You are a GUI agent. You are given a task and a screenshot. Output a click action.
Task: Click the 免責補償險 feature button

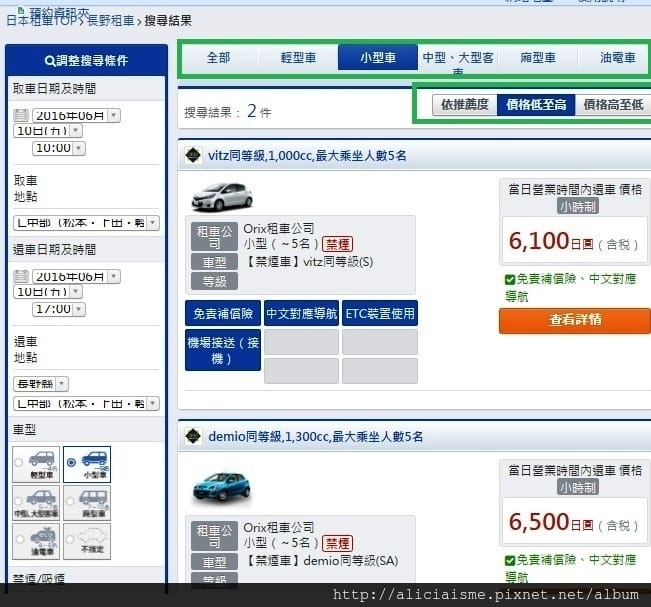click(x=223, y=313)
